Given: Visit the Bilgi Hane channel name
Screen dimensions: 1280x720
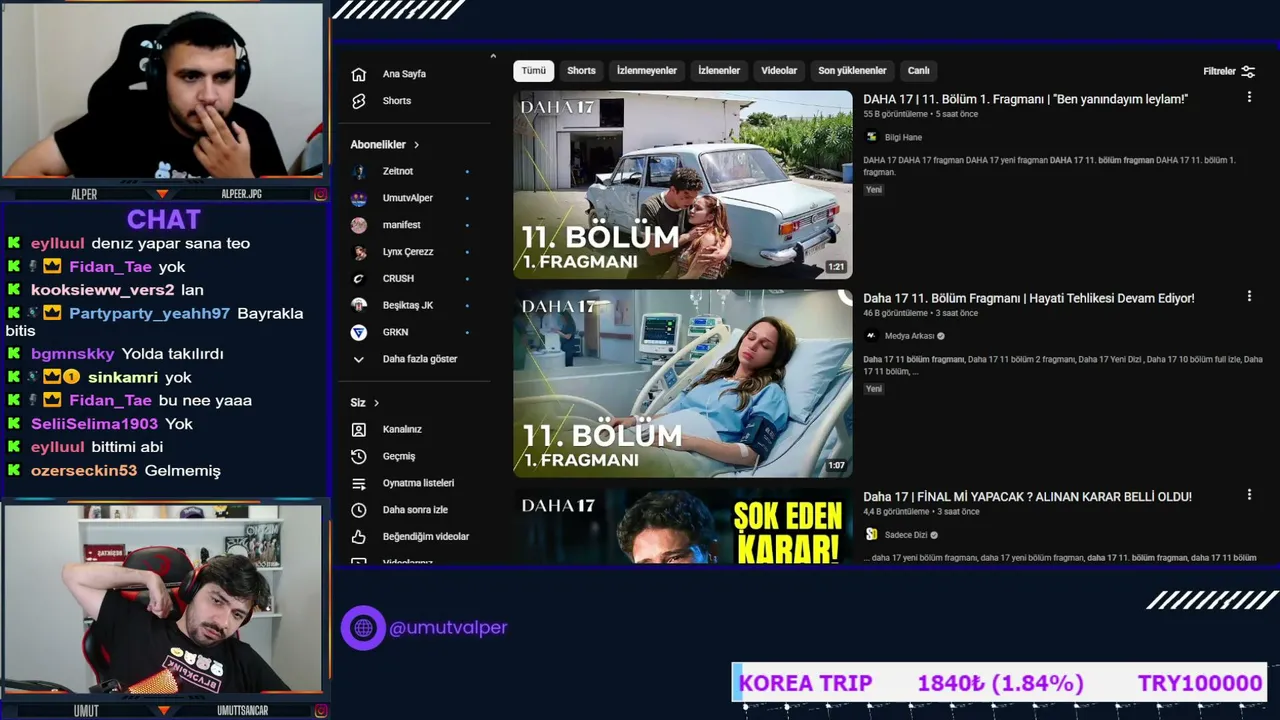Looking at the screenshot, I should click(x=903, y=137).
